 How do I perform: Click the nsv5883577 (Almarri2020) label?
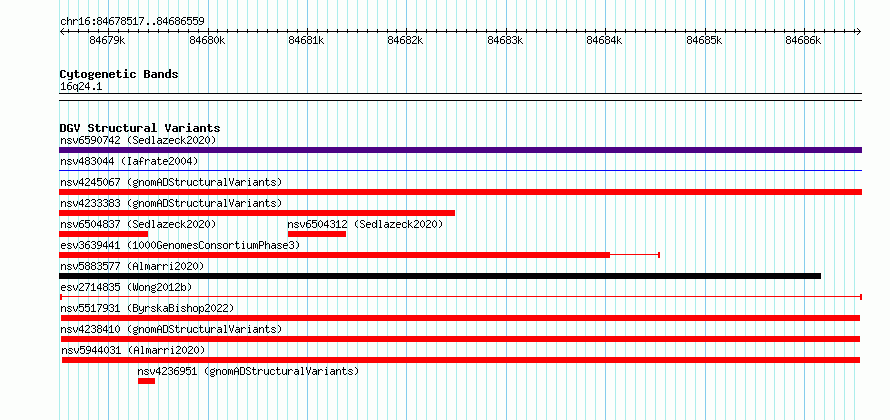click(132, 266)
